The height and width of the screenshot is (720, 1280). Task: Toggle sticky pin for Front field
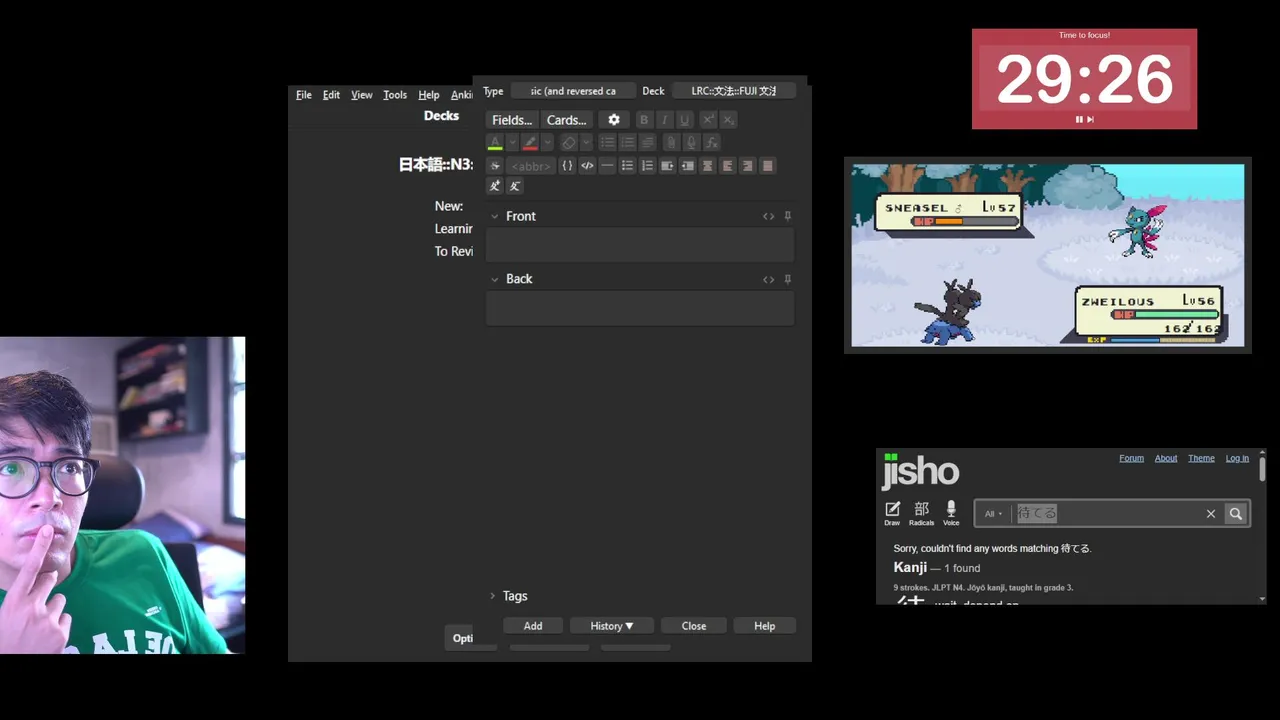(x=788, y=216)
